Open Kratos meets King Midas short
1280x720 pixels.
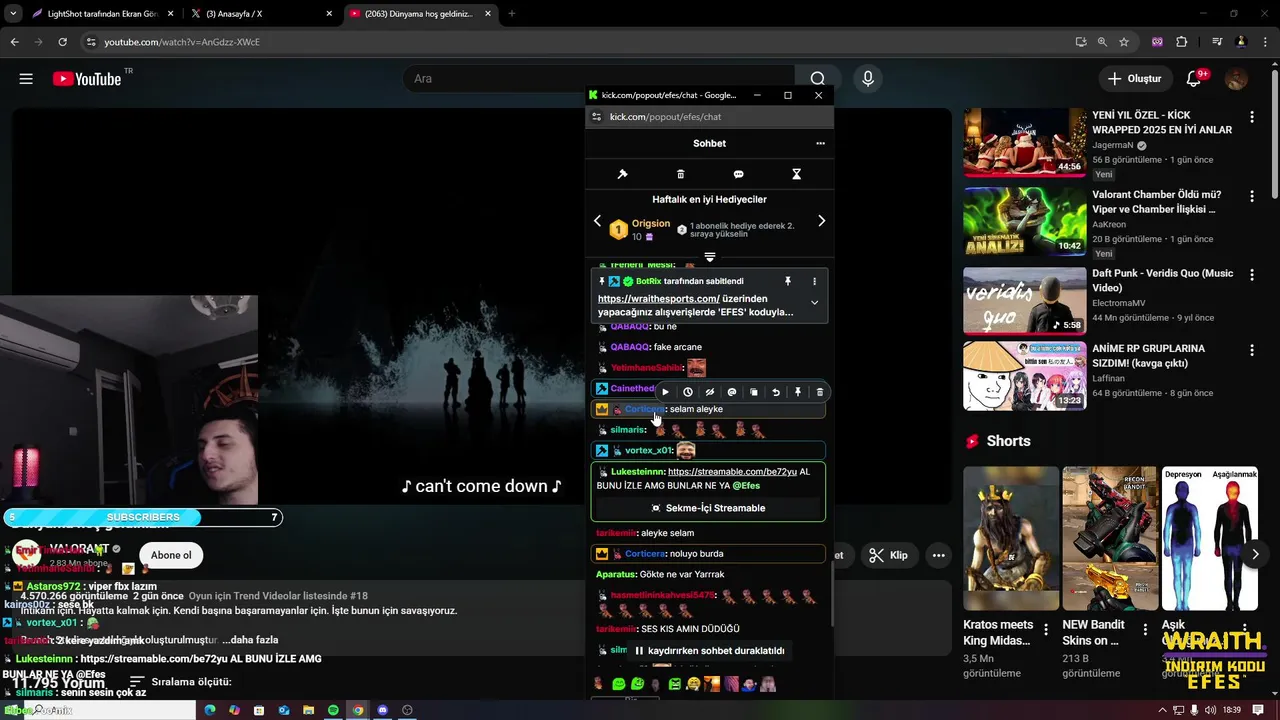click(x=1011, y=538)
